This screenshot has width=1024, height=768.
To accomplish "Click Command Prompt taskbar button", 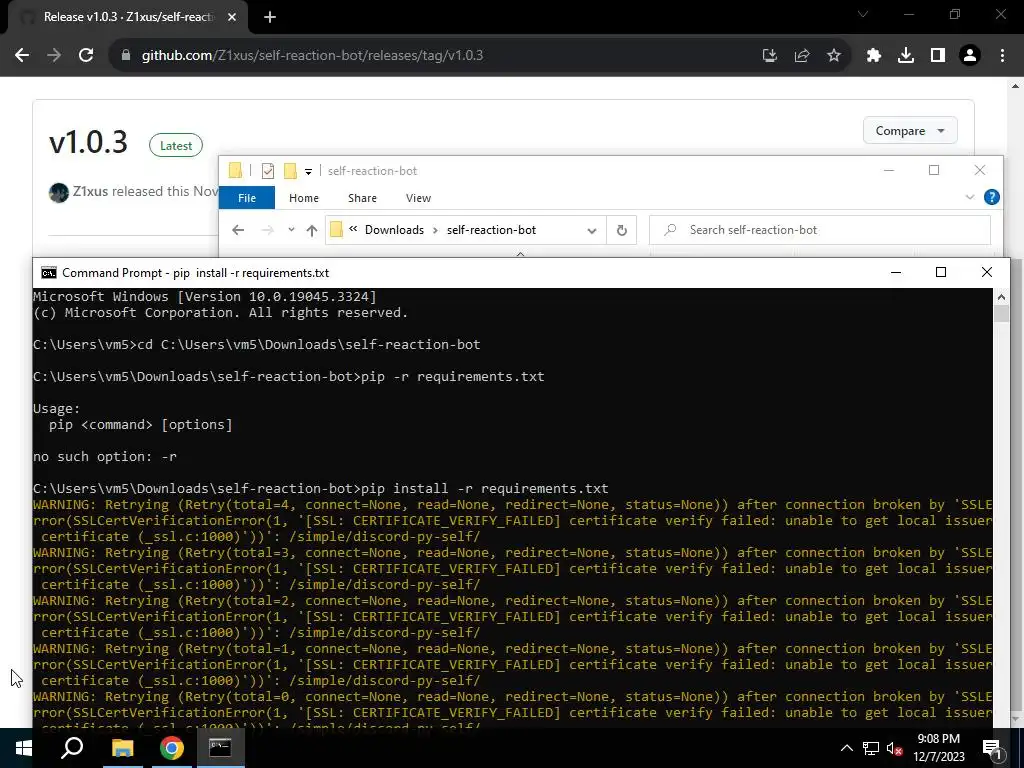I will (220, 748).
